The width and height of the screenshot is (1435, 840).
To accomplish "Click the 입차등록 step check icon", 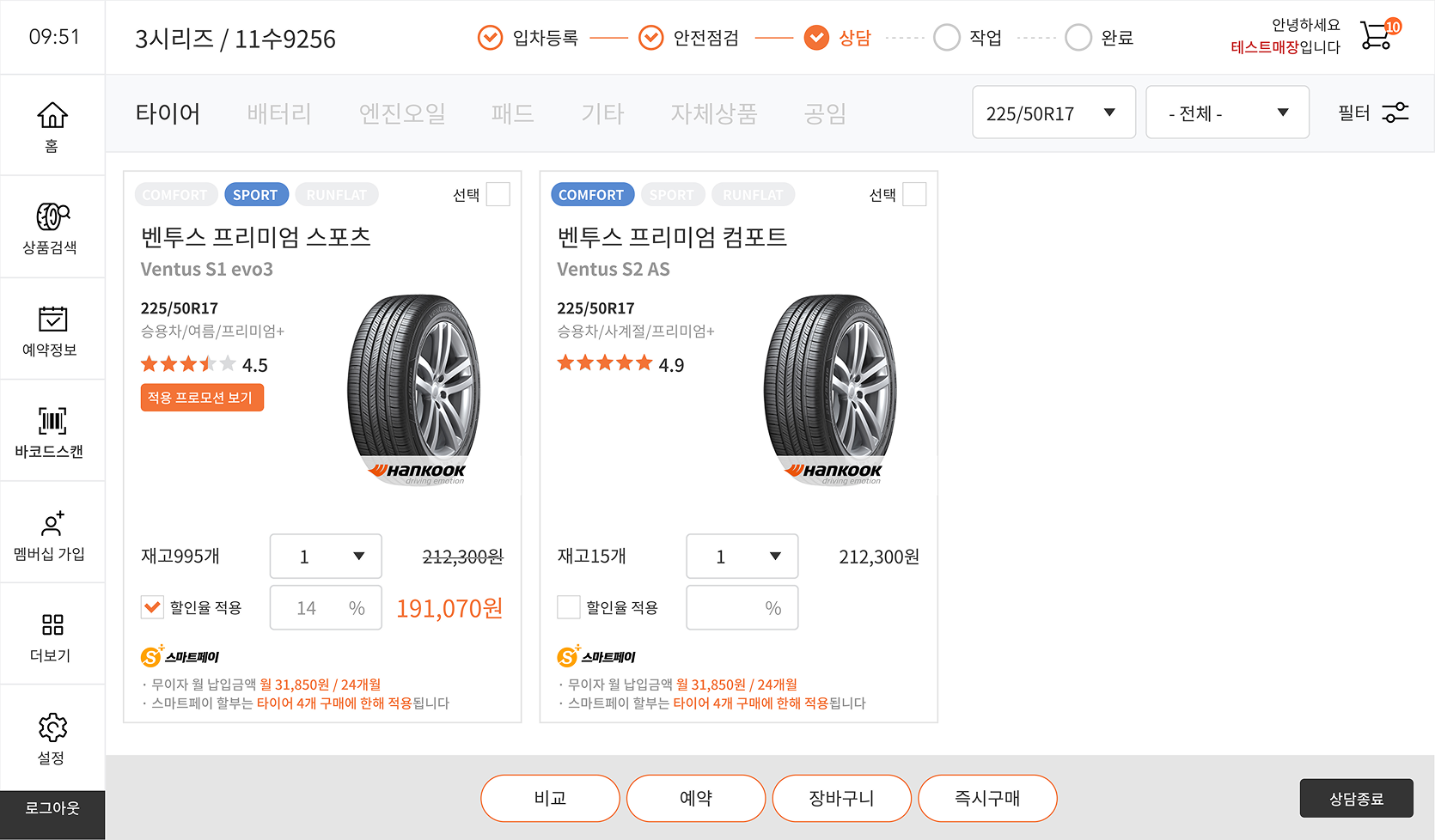I will [x=490, y=38].
